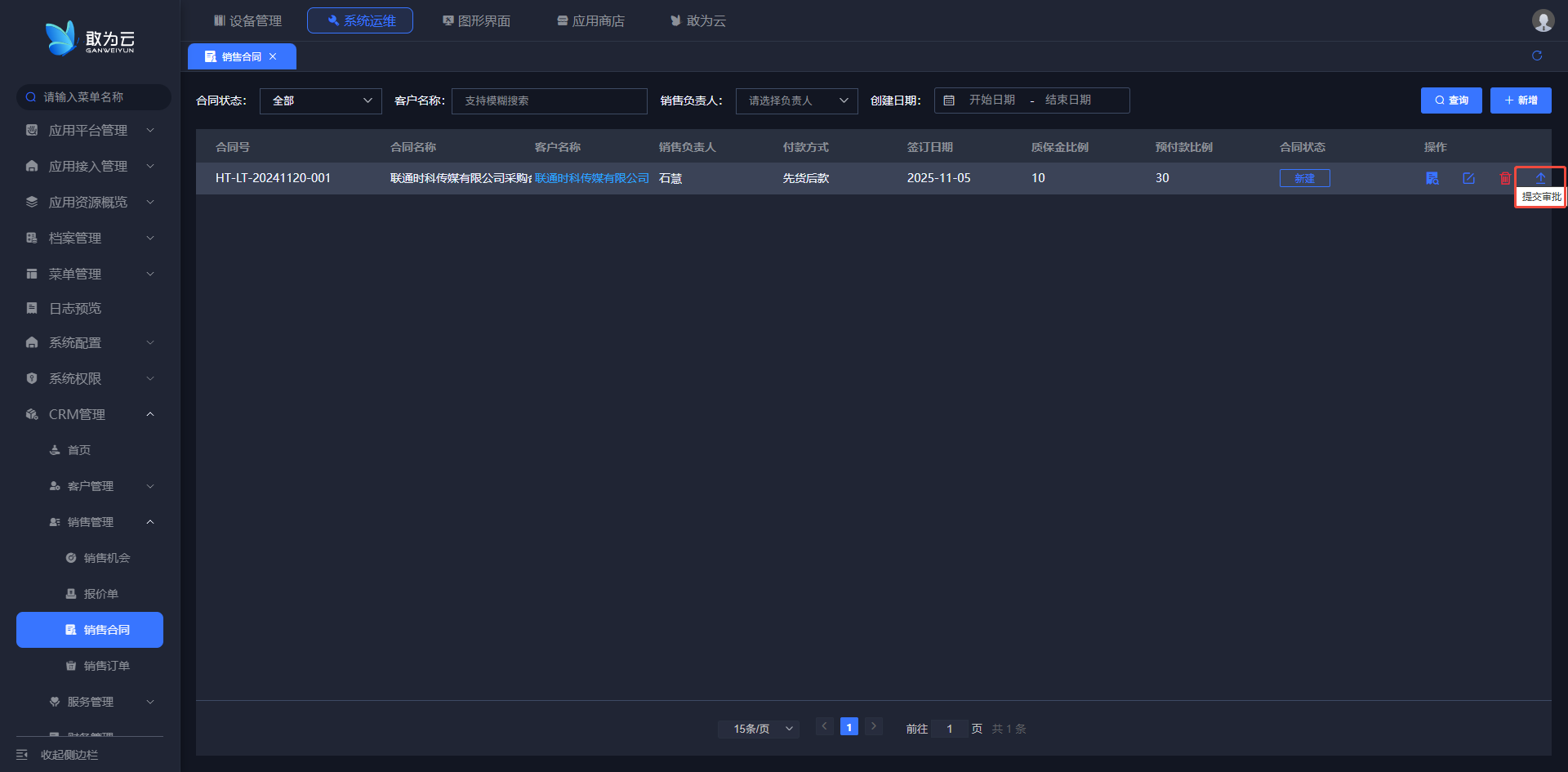Click the 销售订单 icon in sidebar
The width and height of the screenshot is (1568, 772).
click(x=71, y=666)
